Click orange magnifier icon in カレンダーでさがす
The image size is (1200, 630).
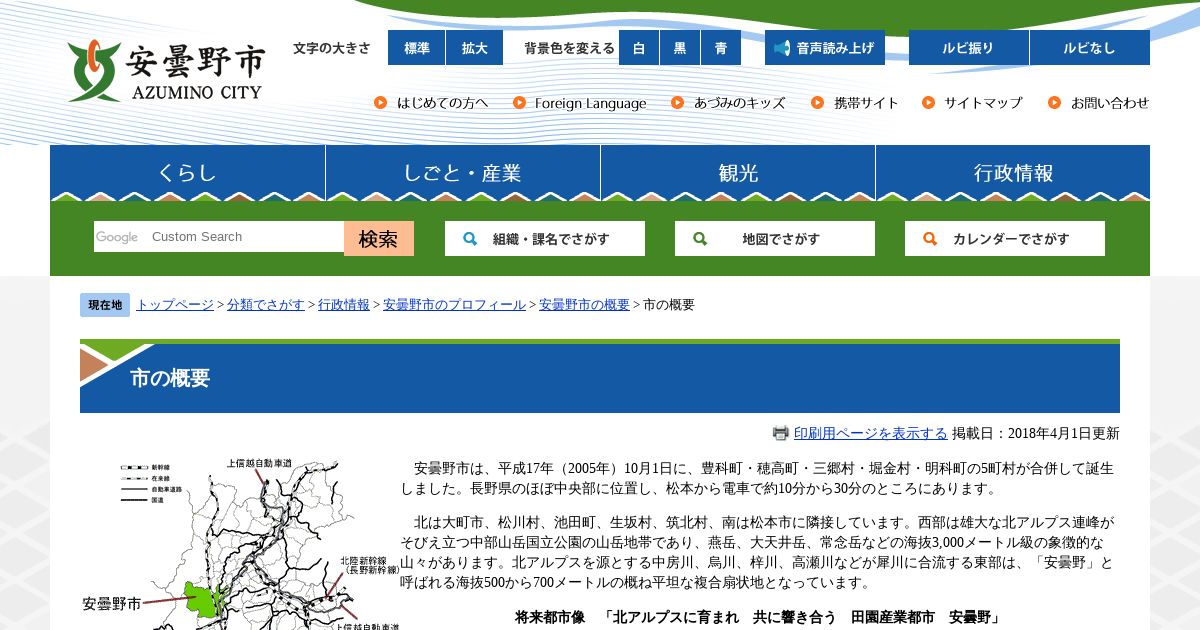pyautogui.click(x=930, y=239)
